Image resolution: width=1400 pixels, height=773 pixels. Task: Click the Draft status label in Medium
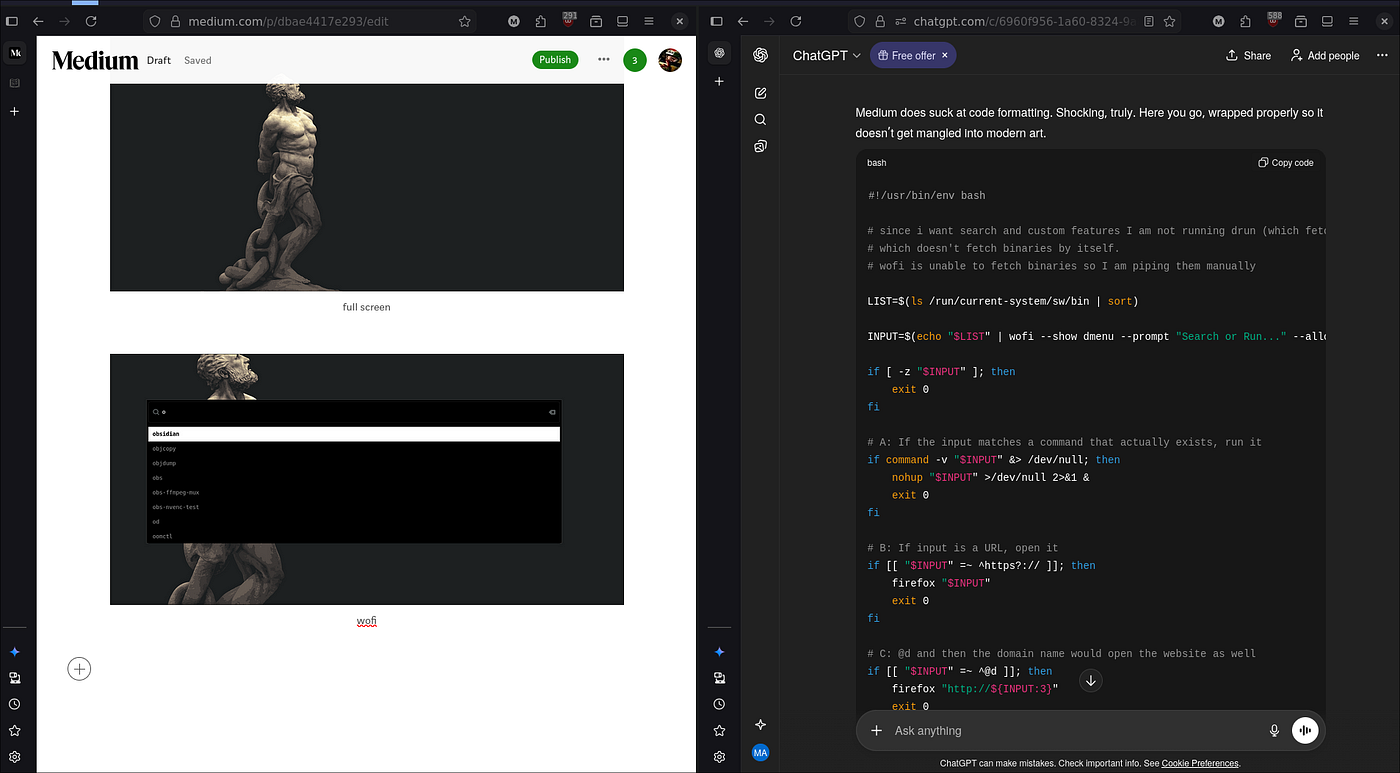coord(159,60)
